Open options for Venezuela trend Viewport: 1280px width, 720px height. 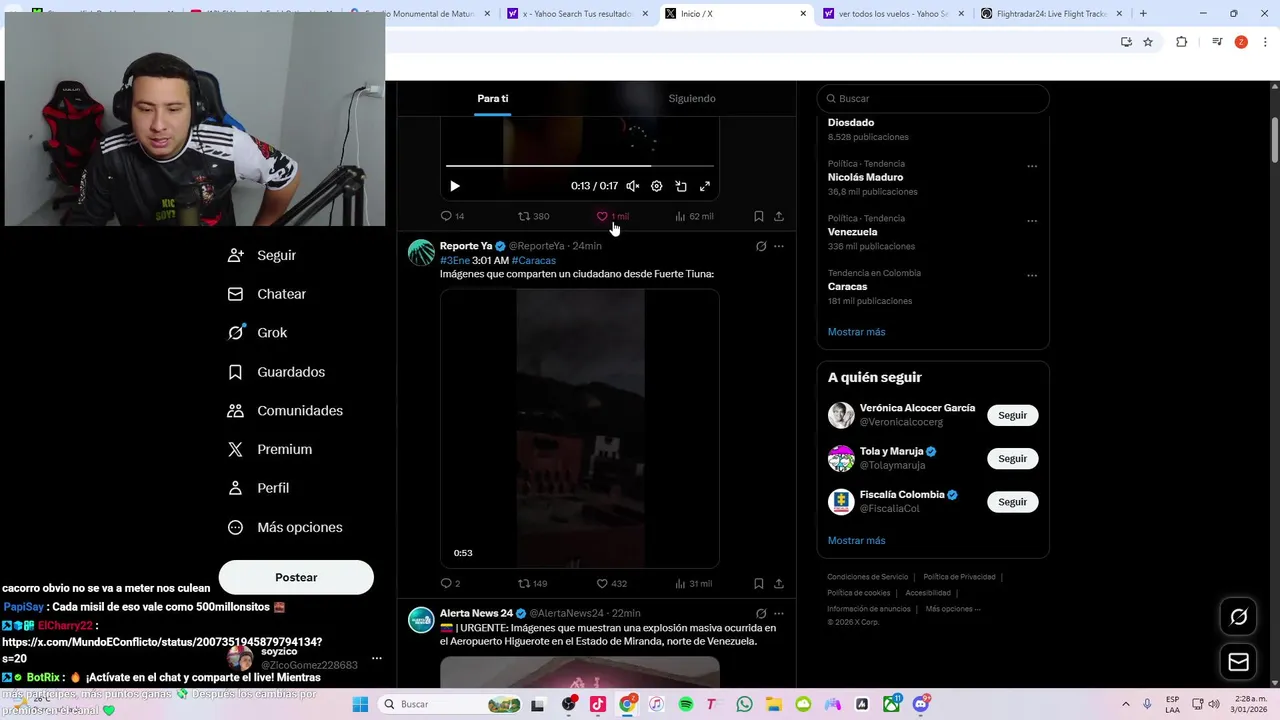click(1032, 221)
